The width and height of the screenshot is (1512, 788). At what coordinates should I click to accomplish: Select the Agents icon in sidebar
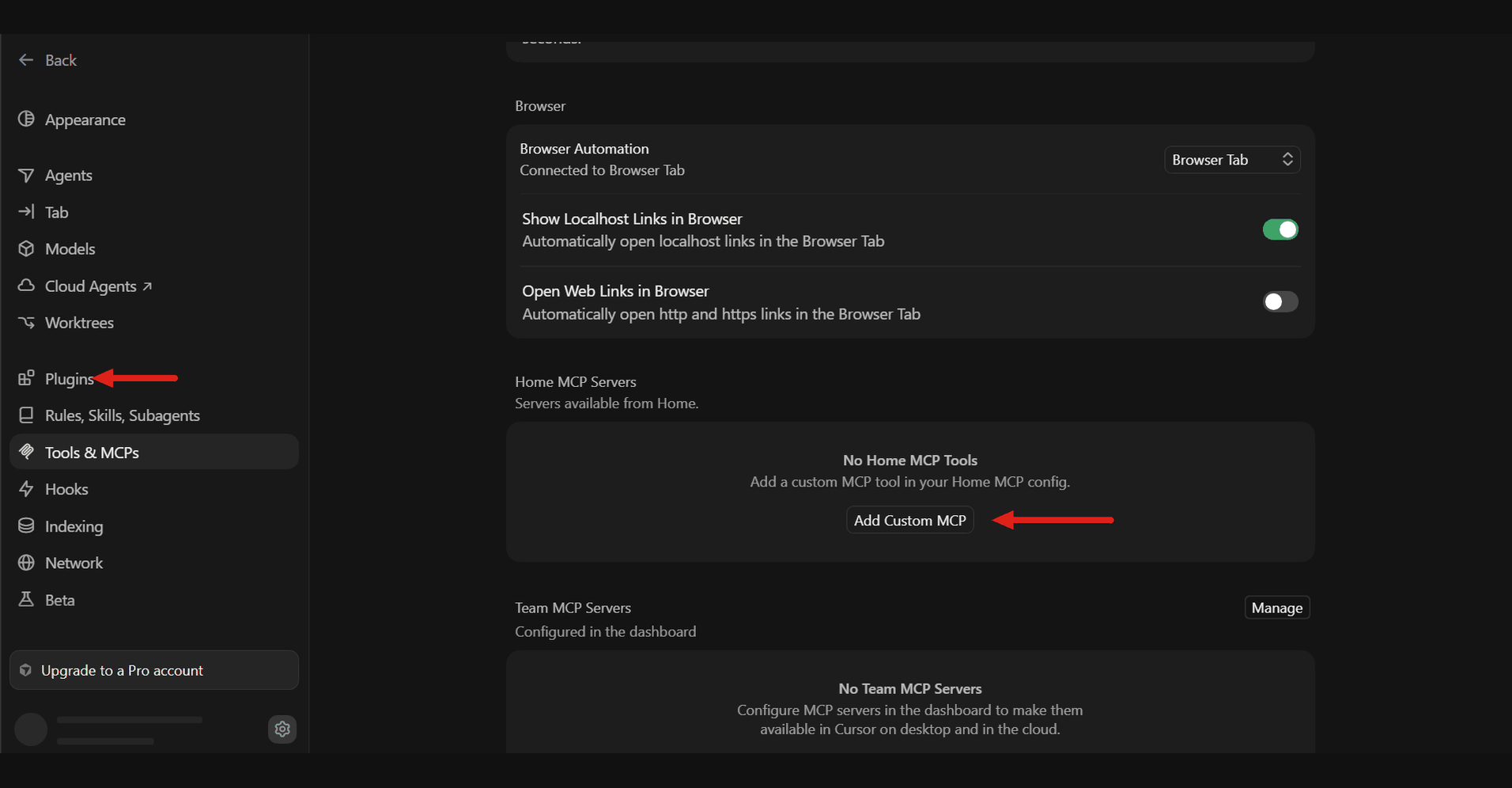click(x=26, y=175)
